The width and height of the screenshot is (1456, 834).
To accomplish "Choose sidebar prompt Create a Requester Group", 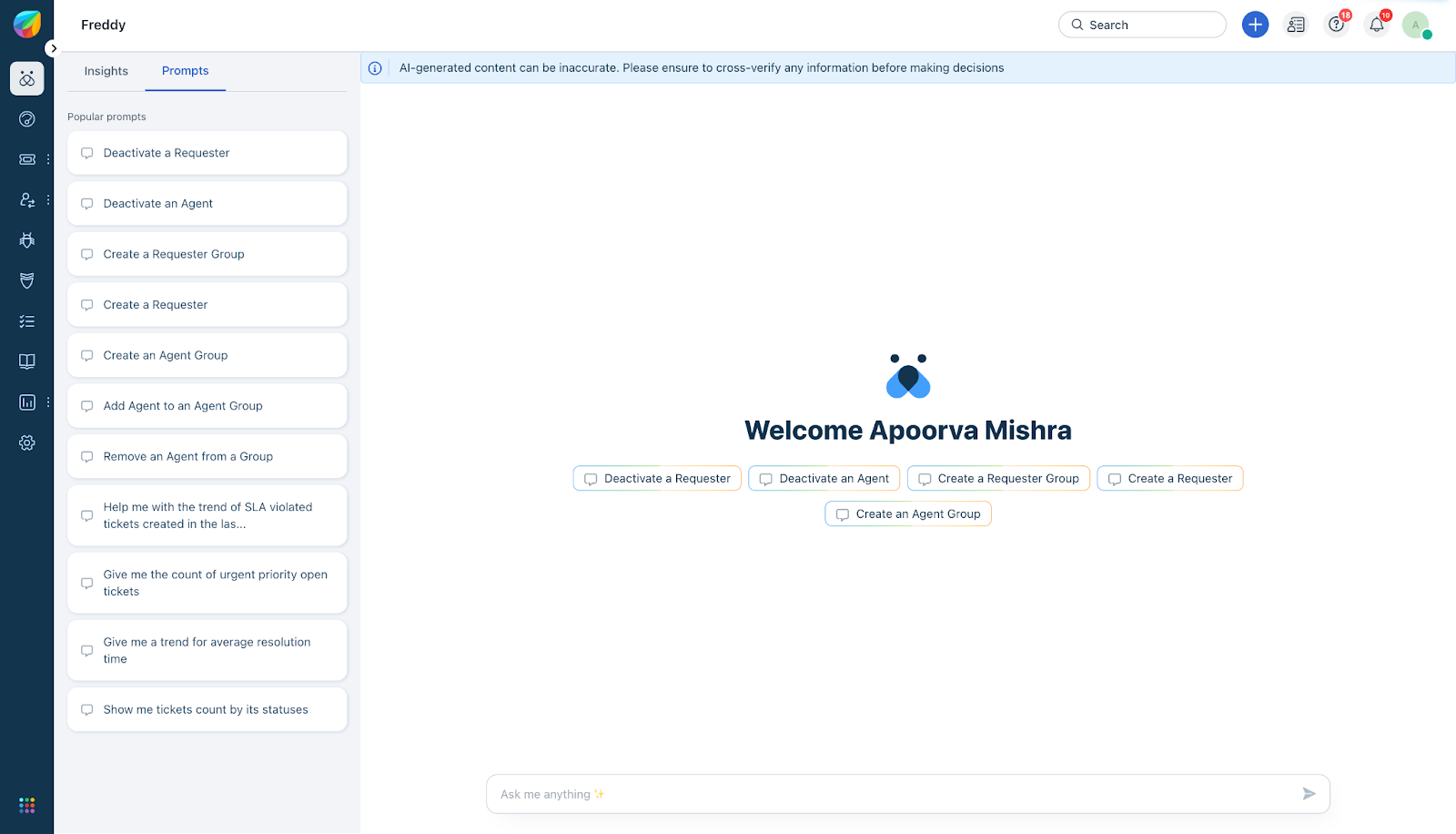I will tap(207, 254).
